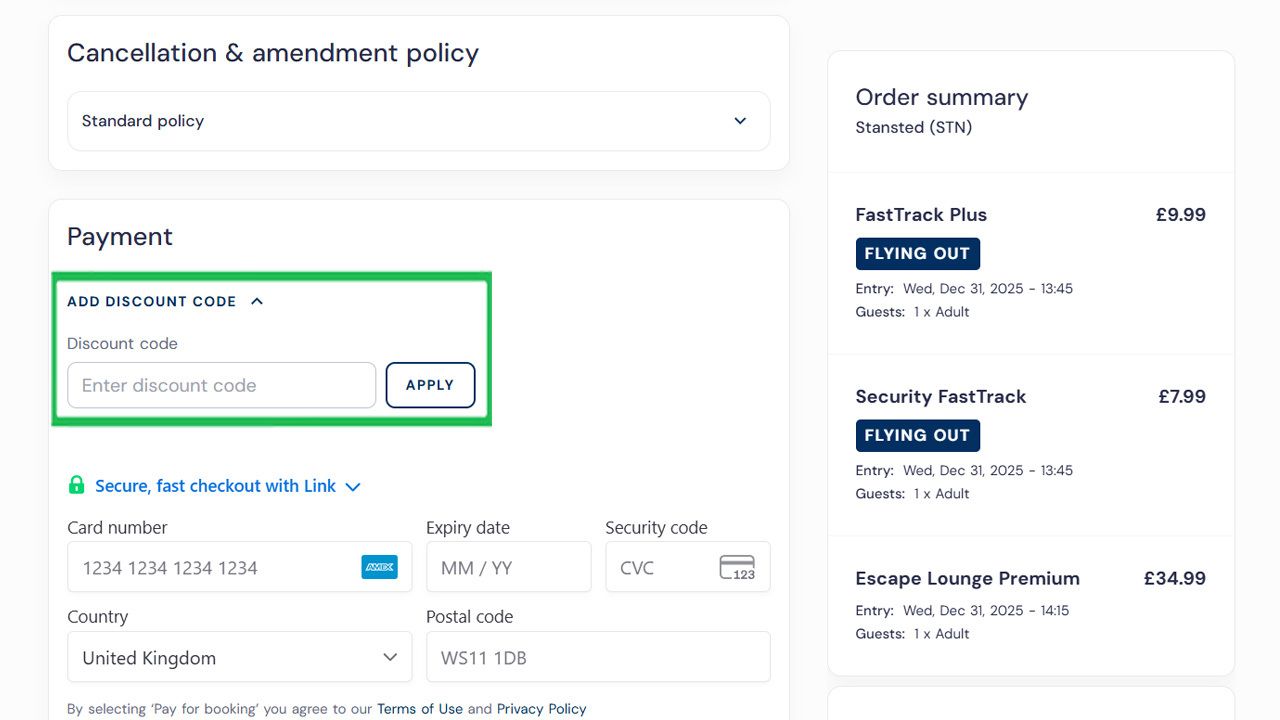Click the WS11 1DB postal code field
Image resolution: width=1280 pixels, height=720 pixels.
[598, 657]
